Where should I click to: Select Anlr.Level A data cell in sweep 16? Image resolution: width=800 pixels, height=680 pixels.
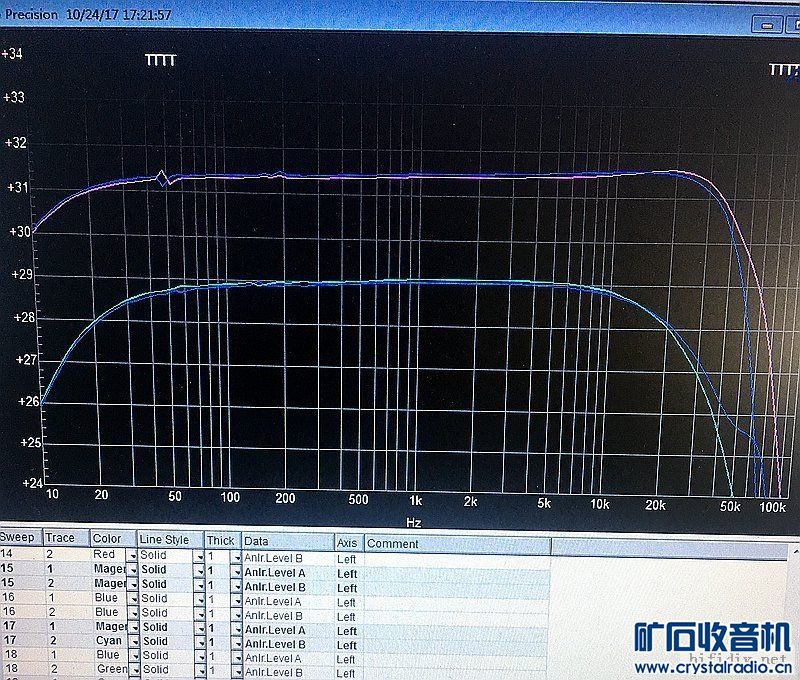[x=288, y=601]
